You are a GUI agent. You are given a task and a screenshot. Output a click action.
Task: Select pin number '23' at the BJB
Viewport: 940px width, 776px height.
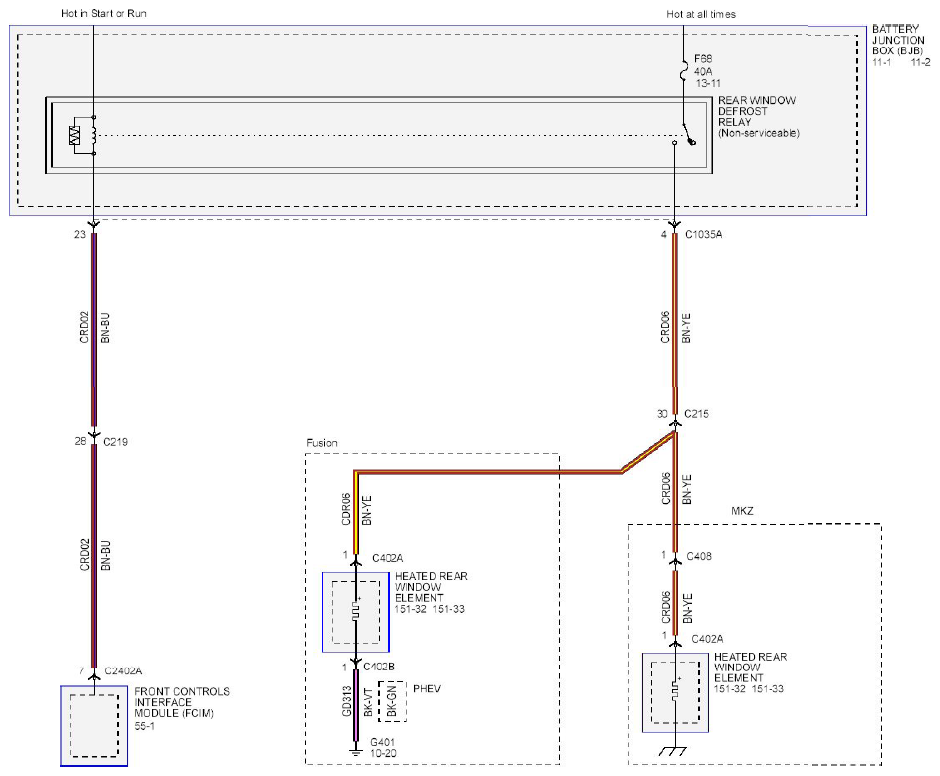click(80, 234)
